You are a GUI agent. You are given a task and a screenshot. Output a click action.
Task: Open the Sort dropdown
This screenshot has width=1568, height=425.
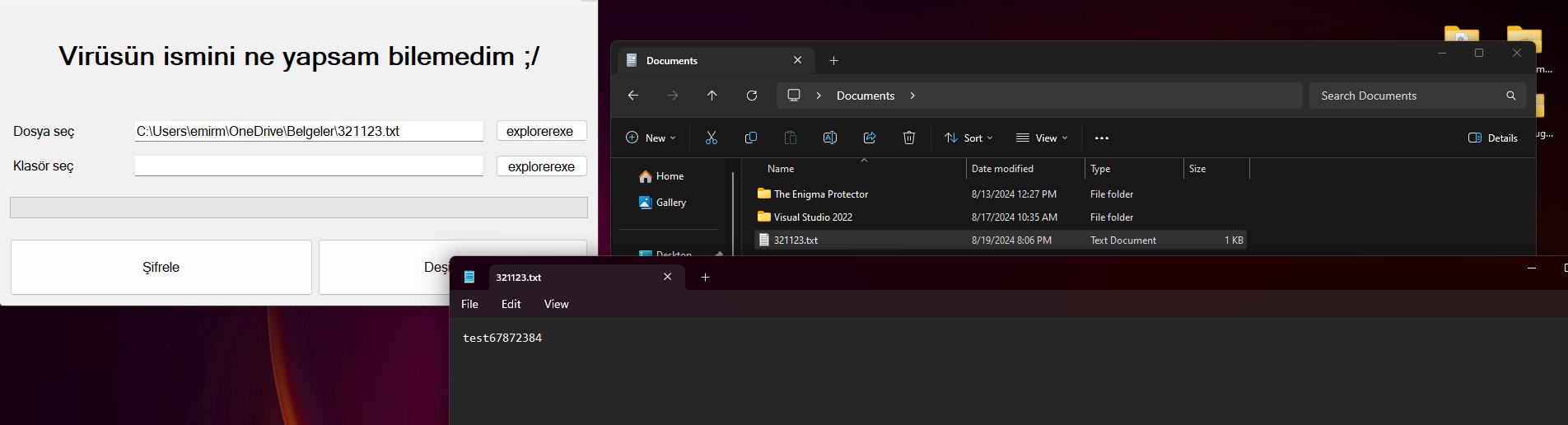[968, 138]
